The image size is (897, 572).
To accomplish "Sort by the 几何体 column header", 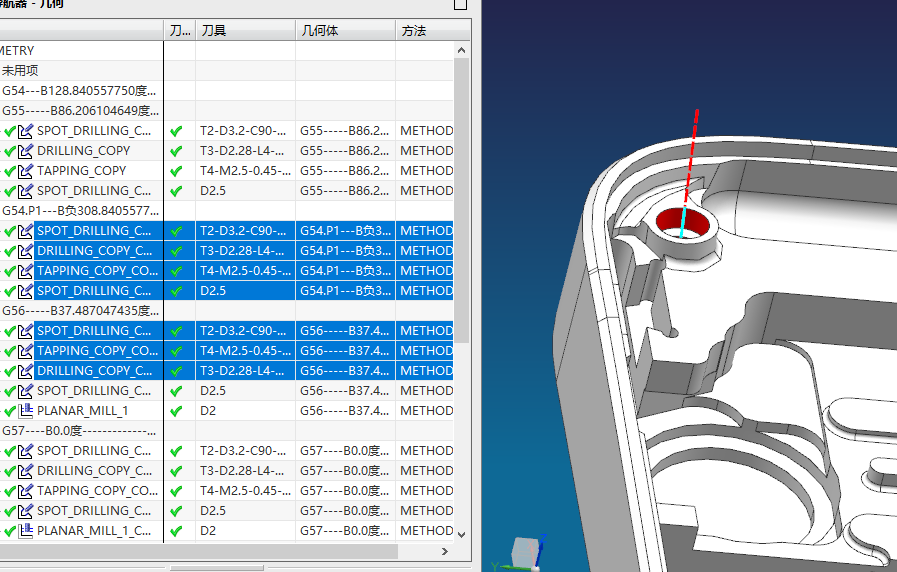I will point(346,30).
